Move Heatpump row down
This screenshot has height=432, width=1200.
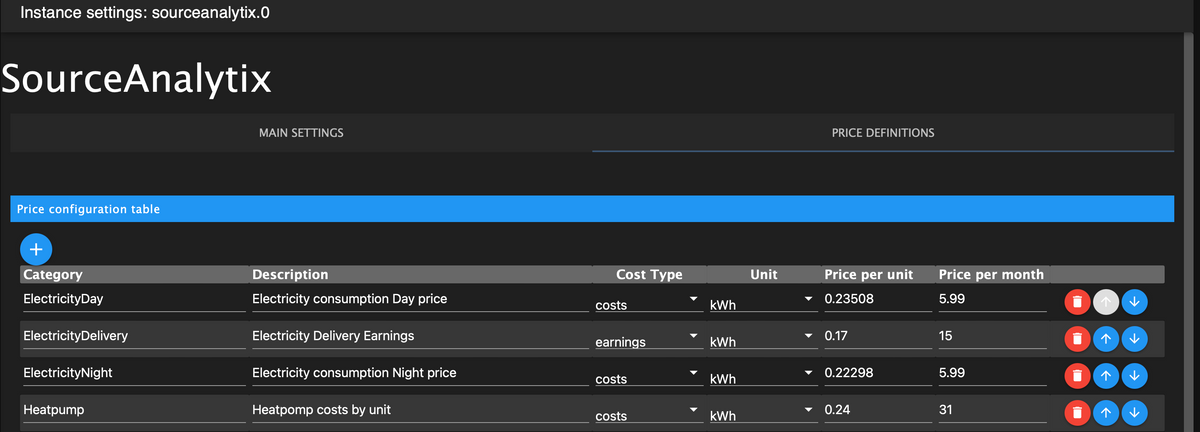[x=1134, y=412]
